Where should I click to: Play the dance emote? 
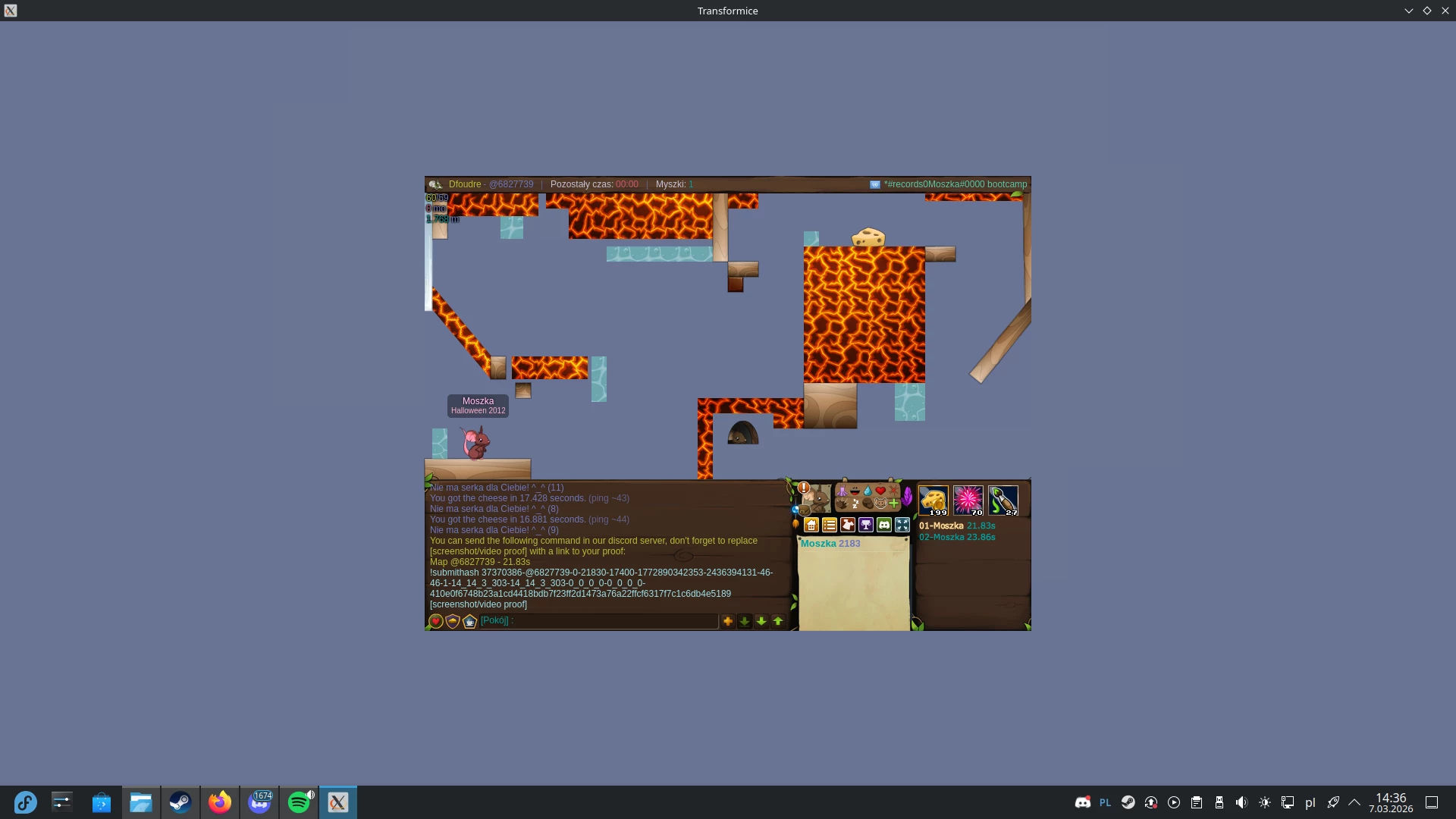tap(842, 491)
